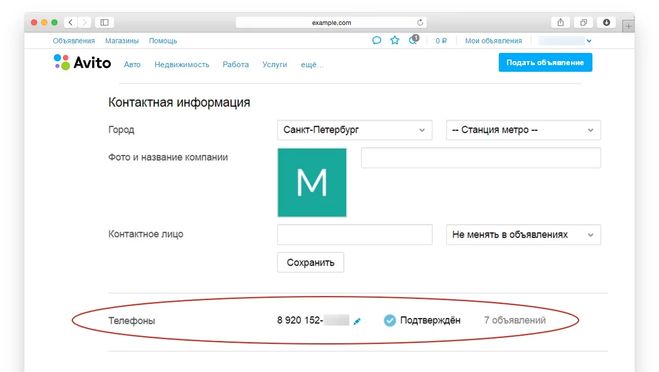
Task: Select the Недвижимость category menu
Action: click(x=182, y=64)
